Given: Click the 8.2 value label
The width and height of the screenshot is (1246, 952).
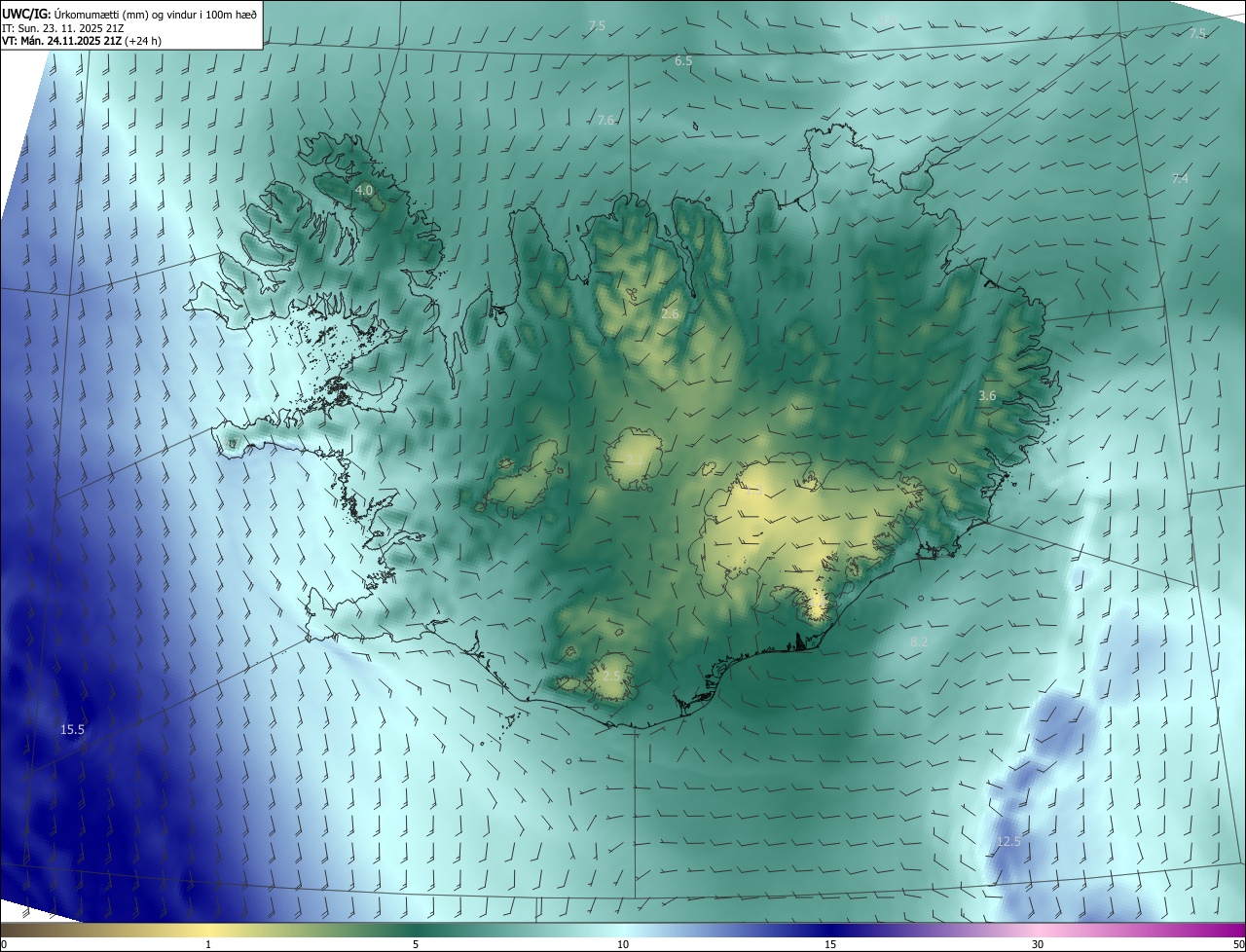Looking at the screenshot, I should [x=919, y=642].
